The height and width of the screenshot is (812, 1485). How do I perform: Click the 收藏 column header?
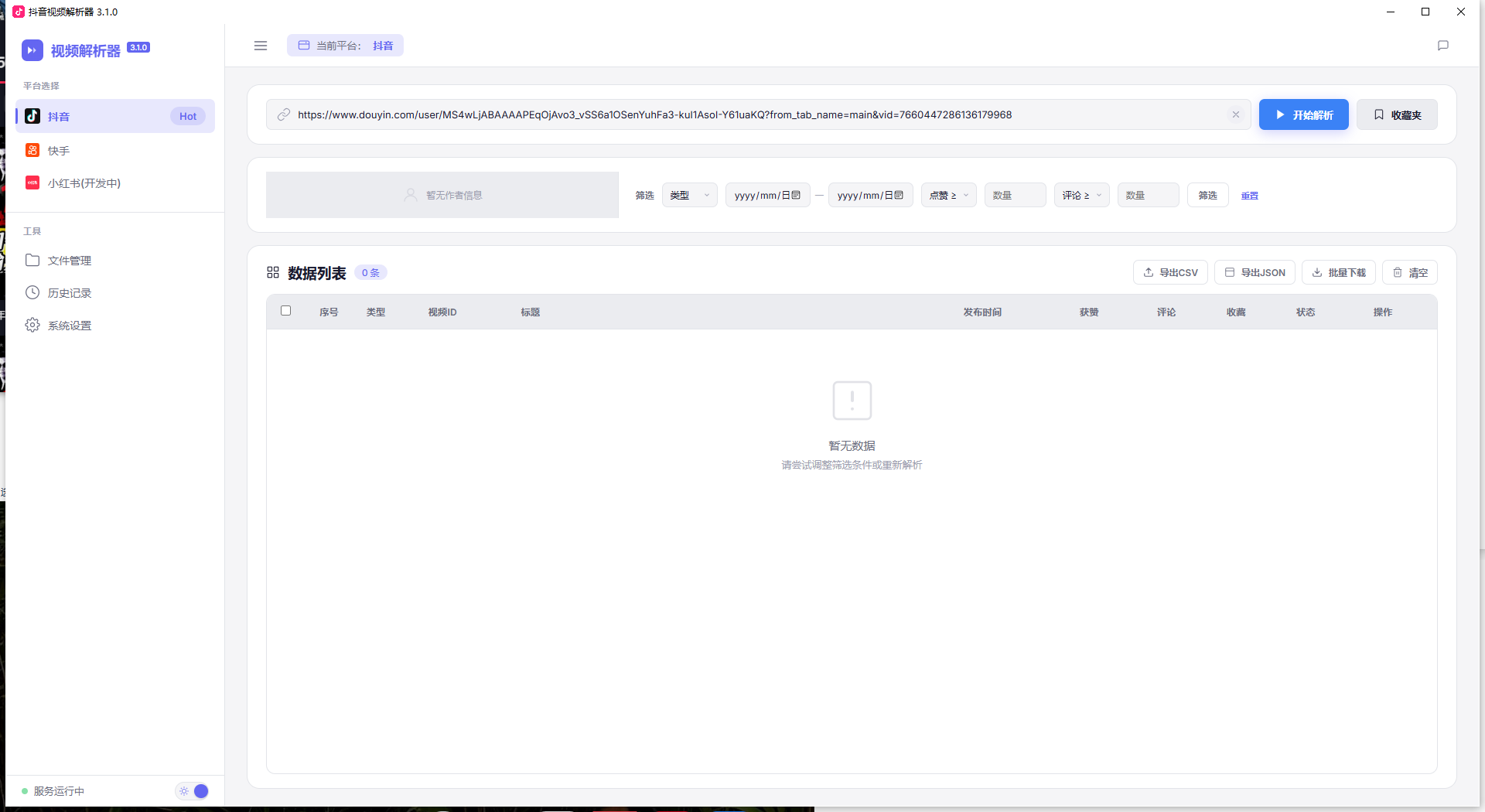coord(1236,312)
